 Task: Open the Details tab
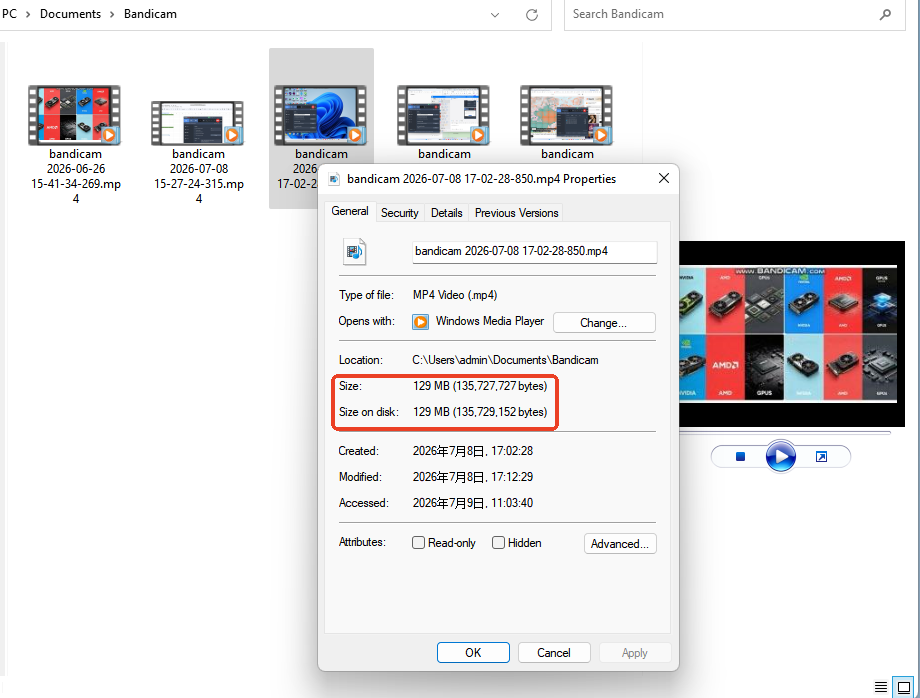[447, 213]
